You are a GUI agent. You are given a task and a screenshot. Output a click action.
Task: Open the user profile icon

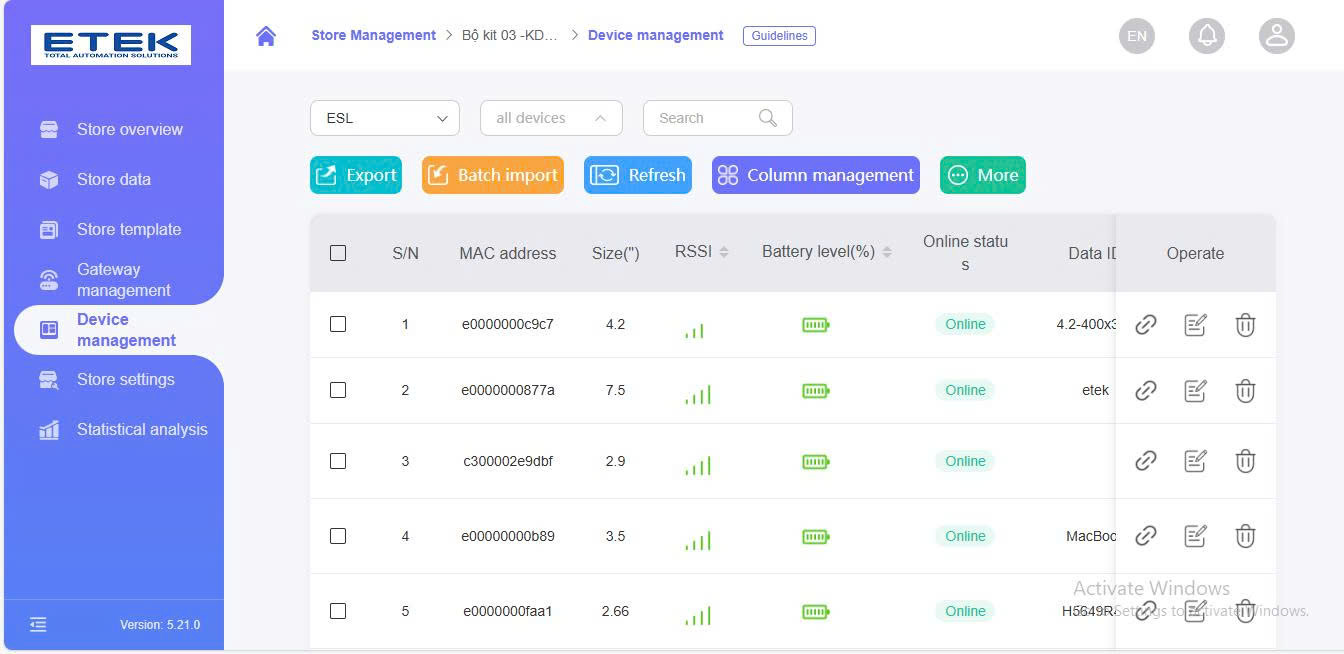point(1277,36)
